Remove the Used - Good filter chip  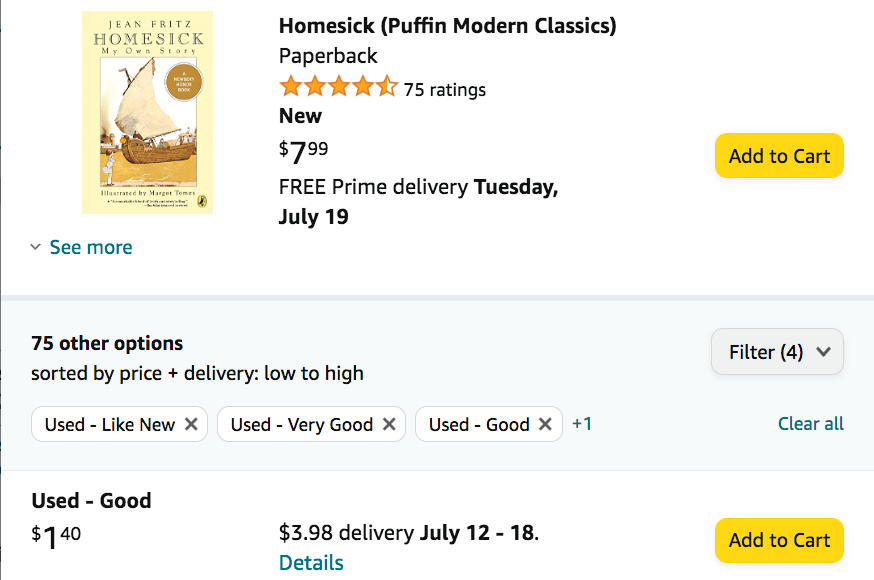click(x=545, y=424)
